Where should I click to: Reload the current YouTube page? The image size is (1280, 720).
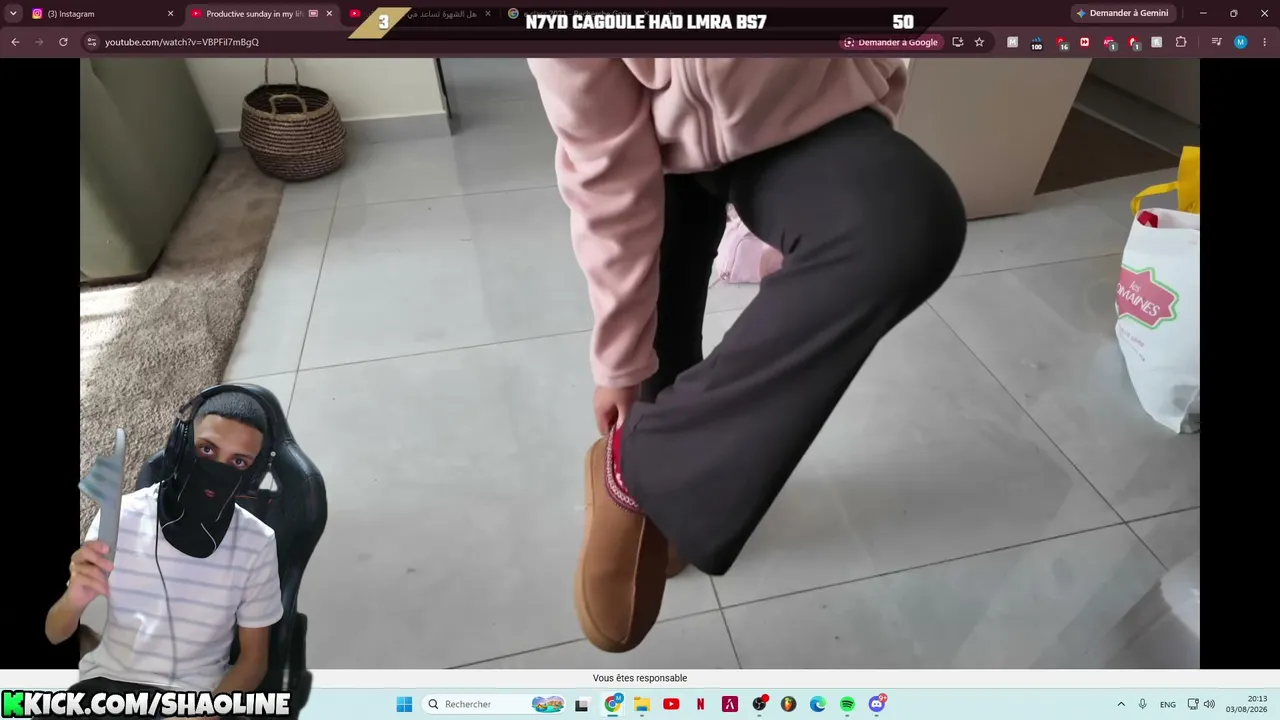[x=63, y=42]
